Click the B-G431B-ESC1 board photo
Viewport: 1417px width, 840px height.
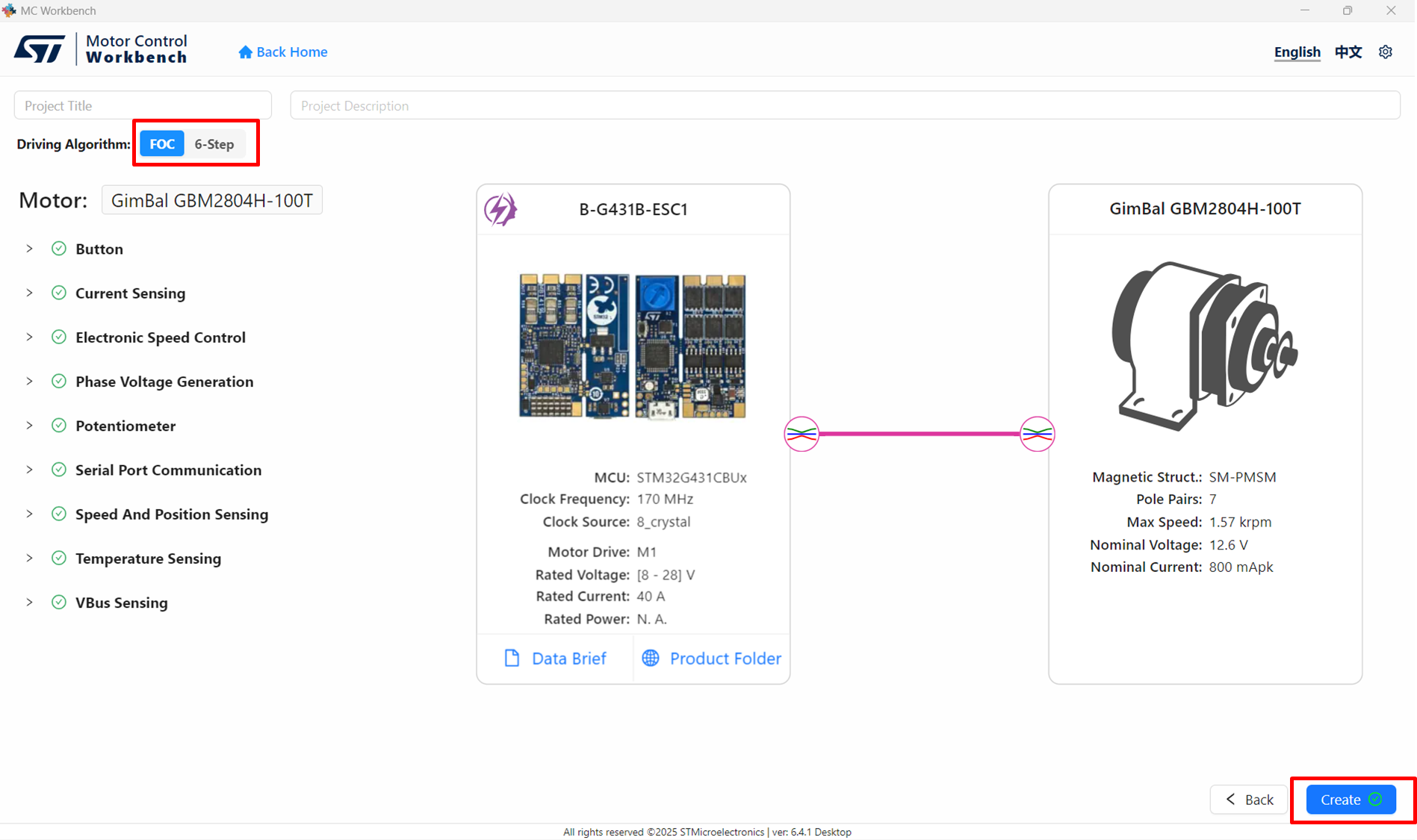633,346
